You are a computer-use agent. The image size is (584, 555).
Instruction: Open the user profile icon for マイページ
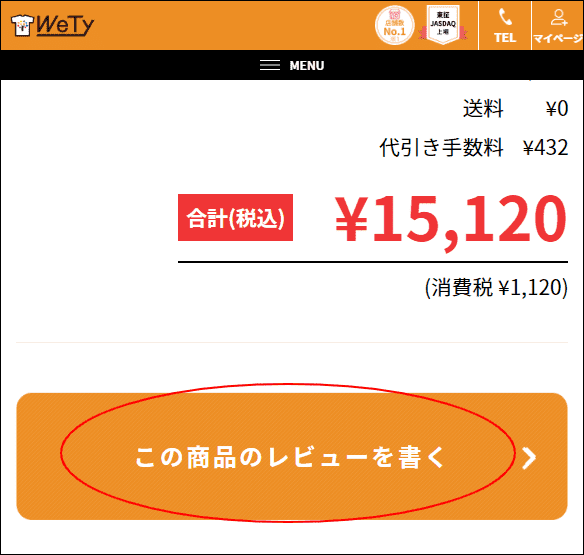tap(559, 18)
